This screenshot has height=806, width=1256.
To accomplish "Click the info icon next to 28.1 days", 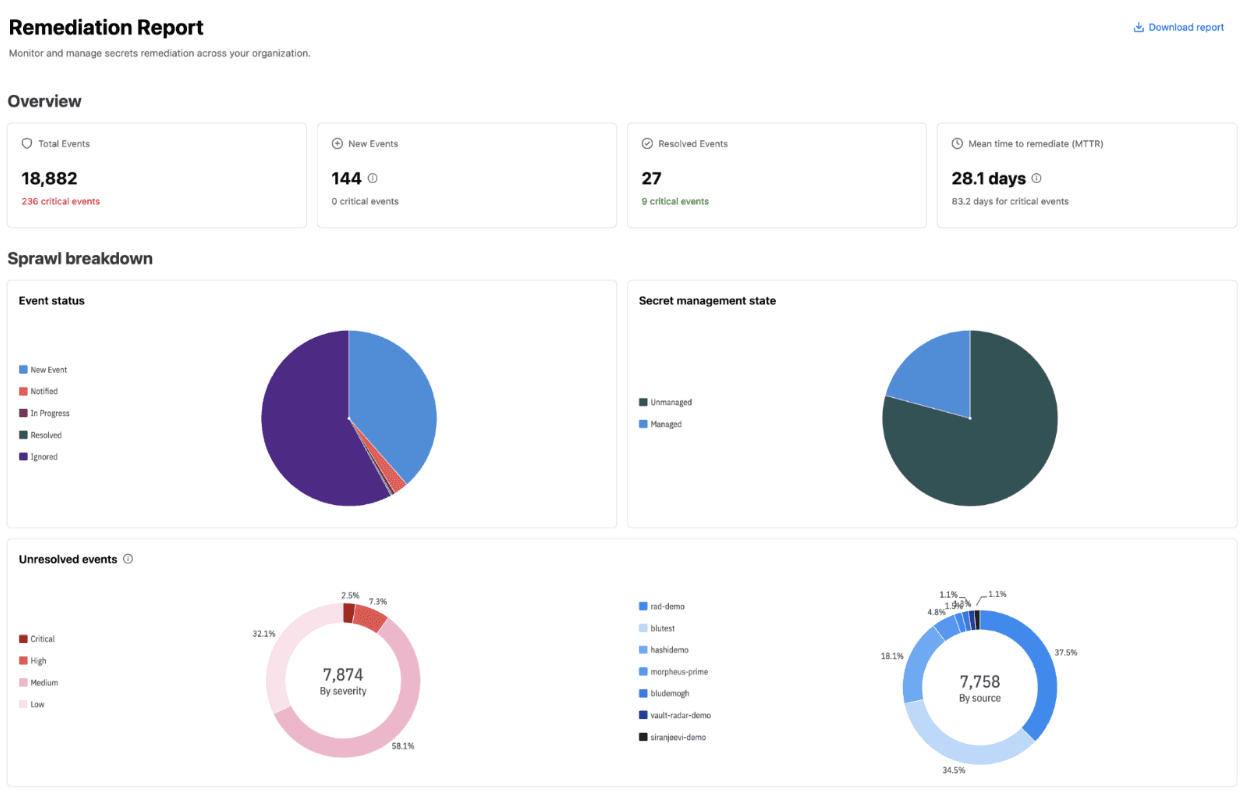I will tap(1036, 178).
